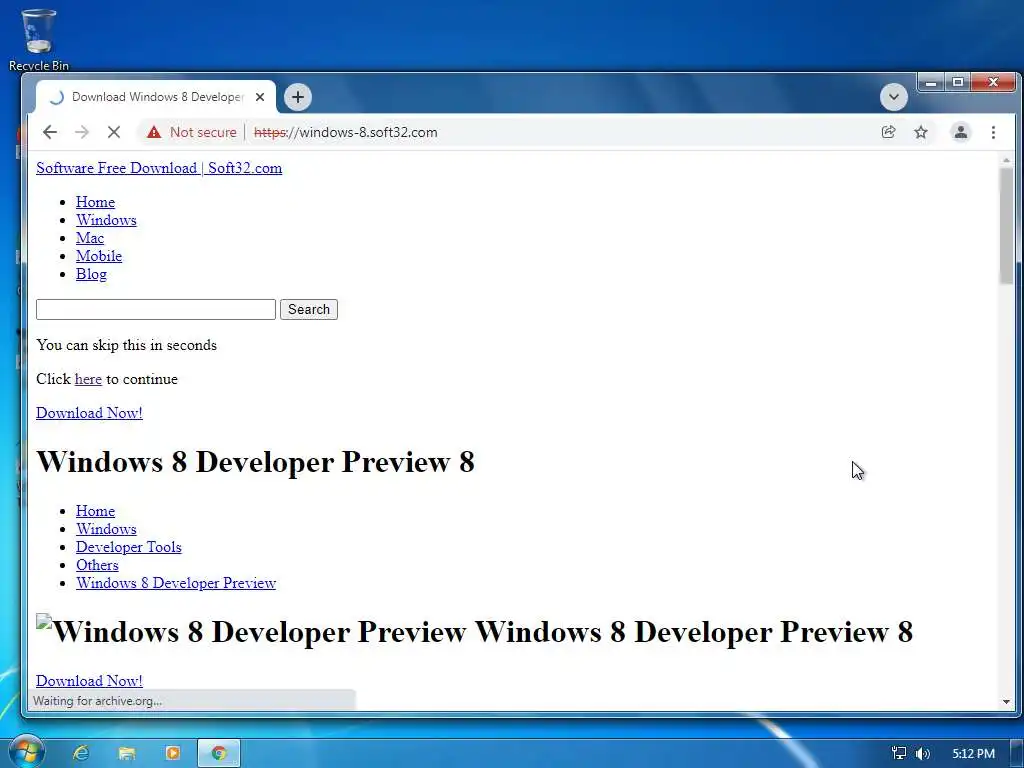
Task: Close the Download Windows 8 Developer tab
Action: pos(260,97)
